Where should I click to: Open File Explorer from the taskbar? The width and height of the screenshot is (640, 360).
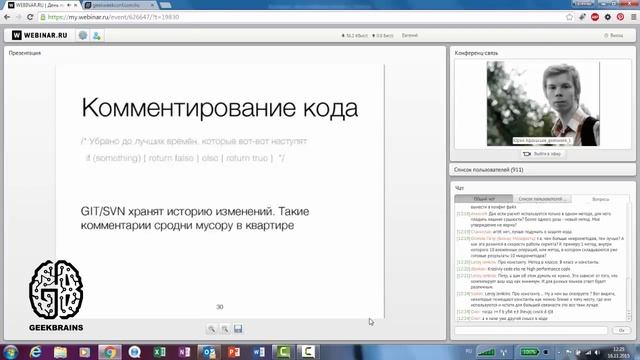[60, 352]
